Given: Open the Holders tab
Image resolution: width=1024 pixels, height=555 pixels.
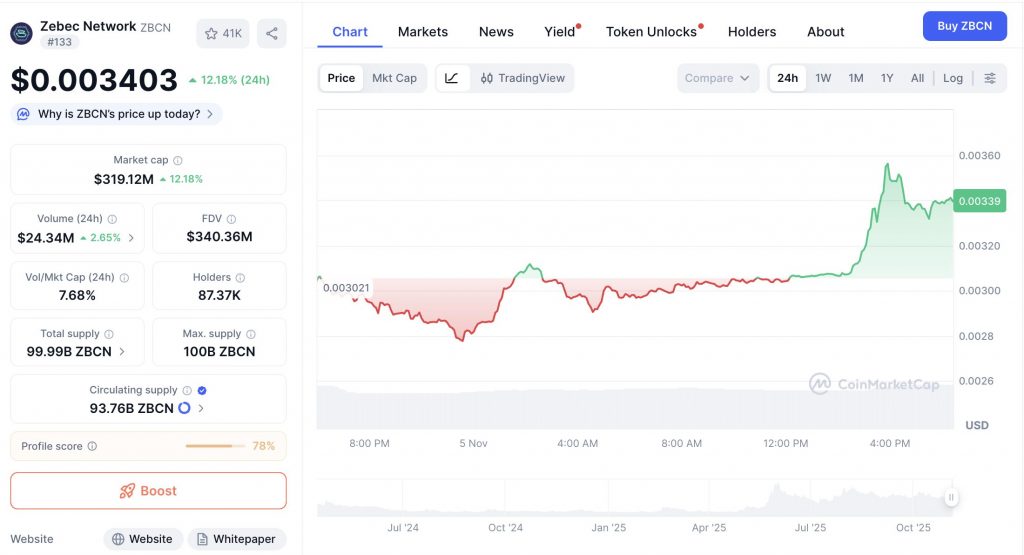Looking at the screenshot, I should (752, 32).
